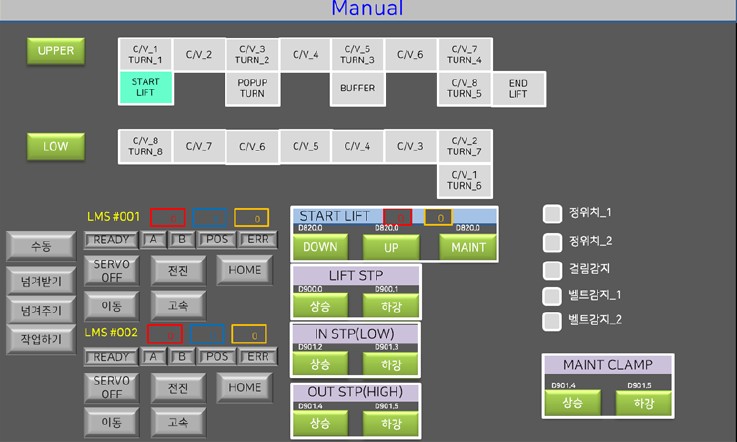Select the C/V_5 tile in LOW row

pos(306,146)
